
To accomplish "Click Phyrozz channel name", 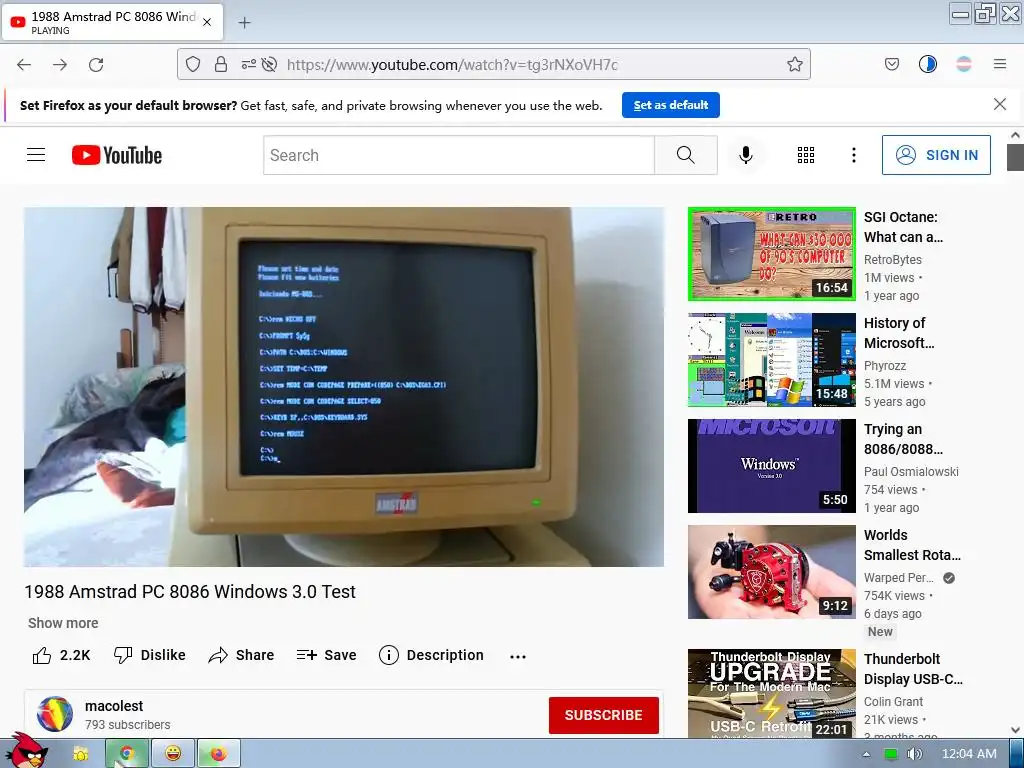I will pos(885,366).
